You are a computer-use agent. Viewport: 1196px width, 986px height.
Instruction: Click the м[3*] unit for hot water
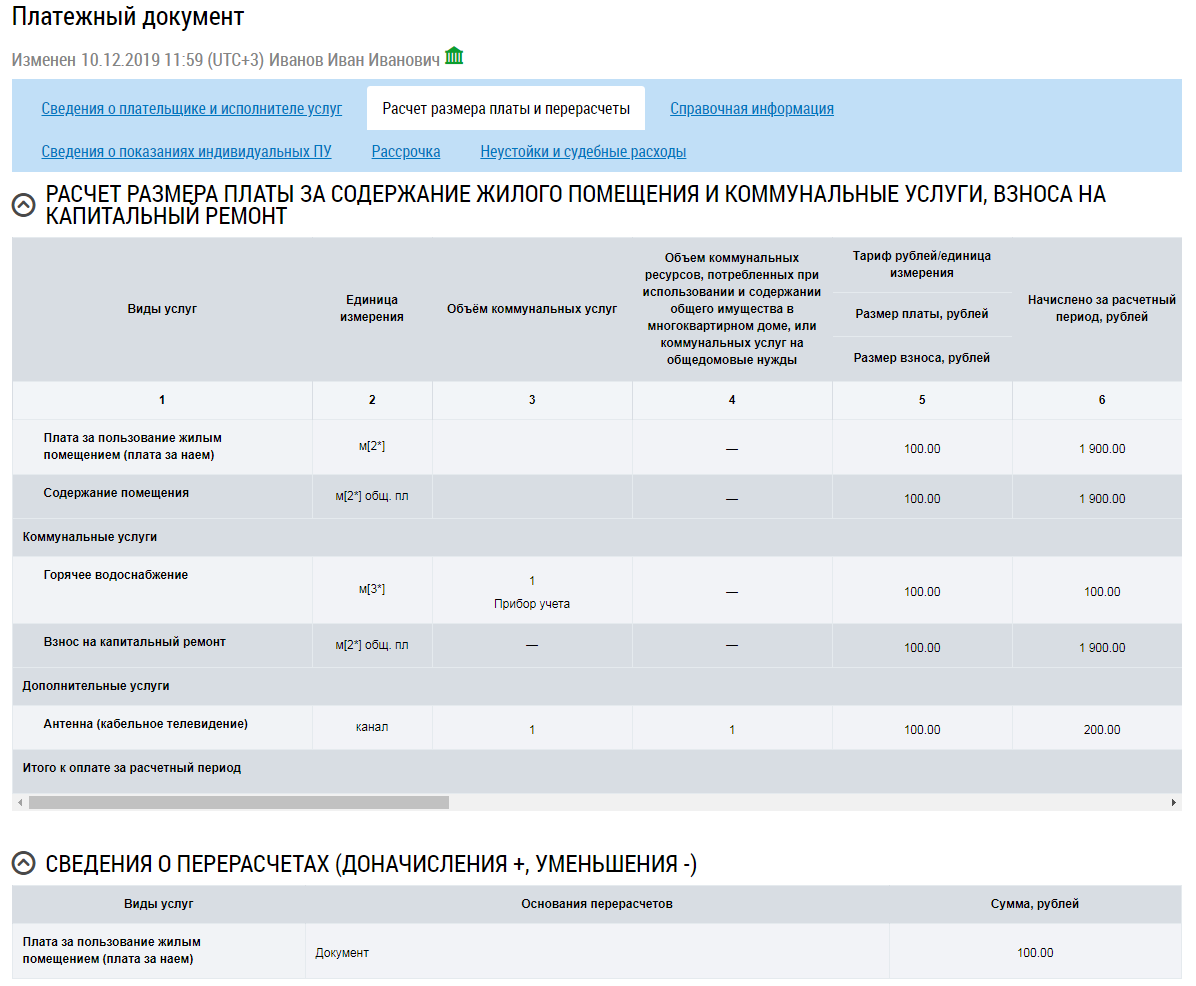coord(372,590)
